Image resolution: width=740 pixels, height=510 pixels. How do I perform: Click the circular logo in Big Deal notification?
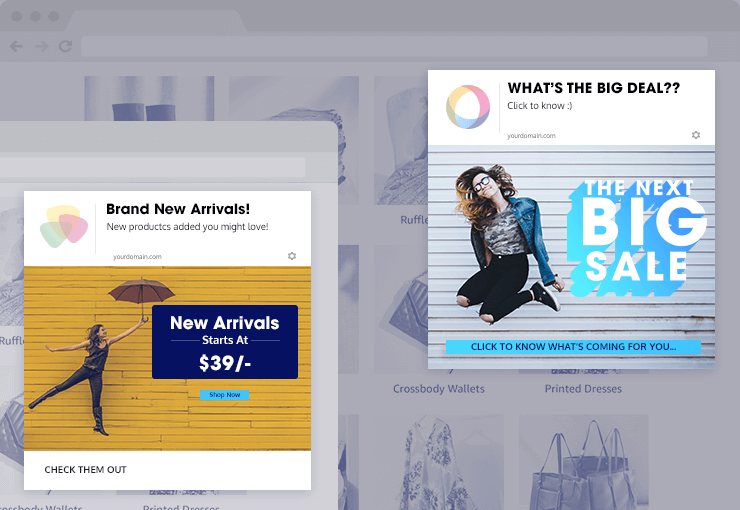click(468, 107)
